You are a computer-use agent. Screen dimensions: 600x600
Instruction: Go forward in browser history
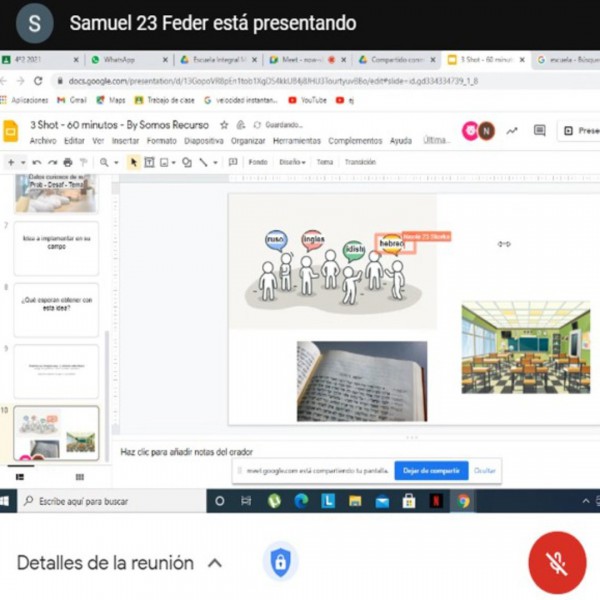click(20, 81)
